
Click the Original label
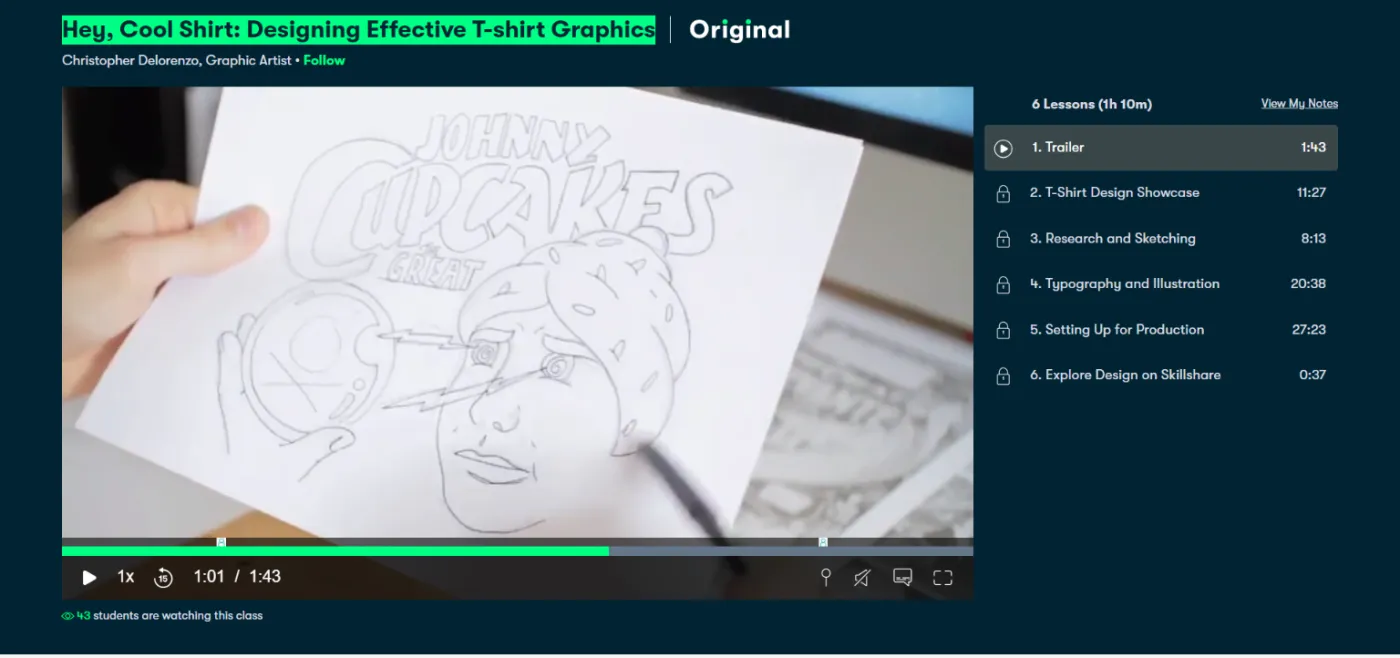click(740, 30)
